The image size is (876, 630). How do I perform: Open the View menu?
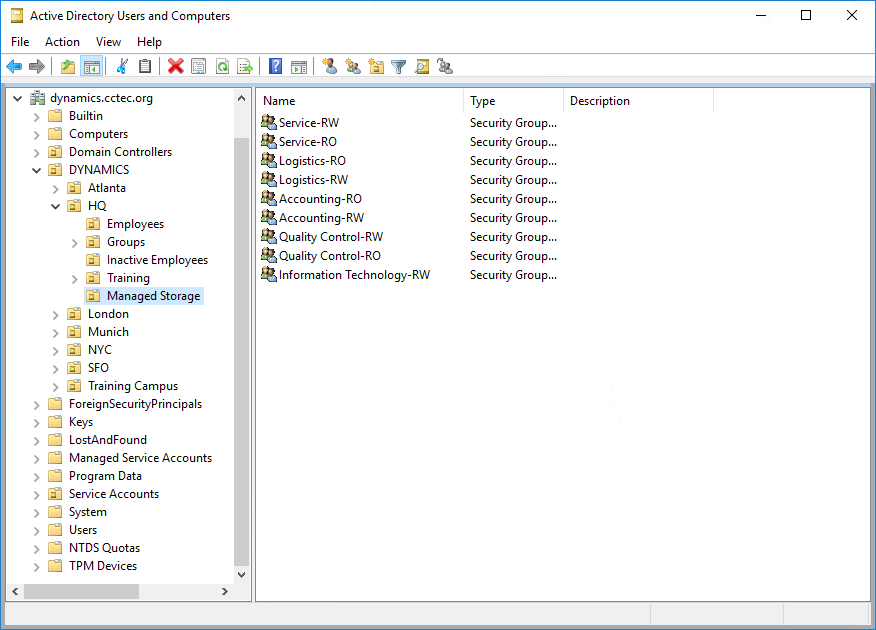click(x=108, y=42)
